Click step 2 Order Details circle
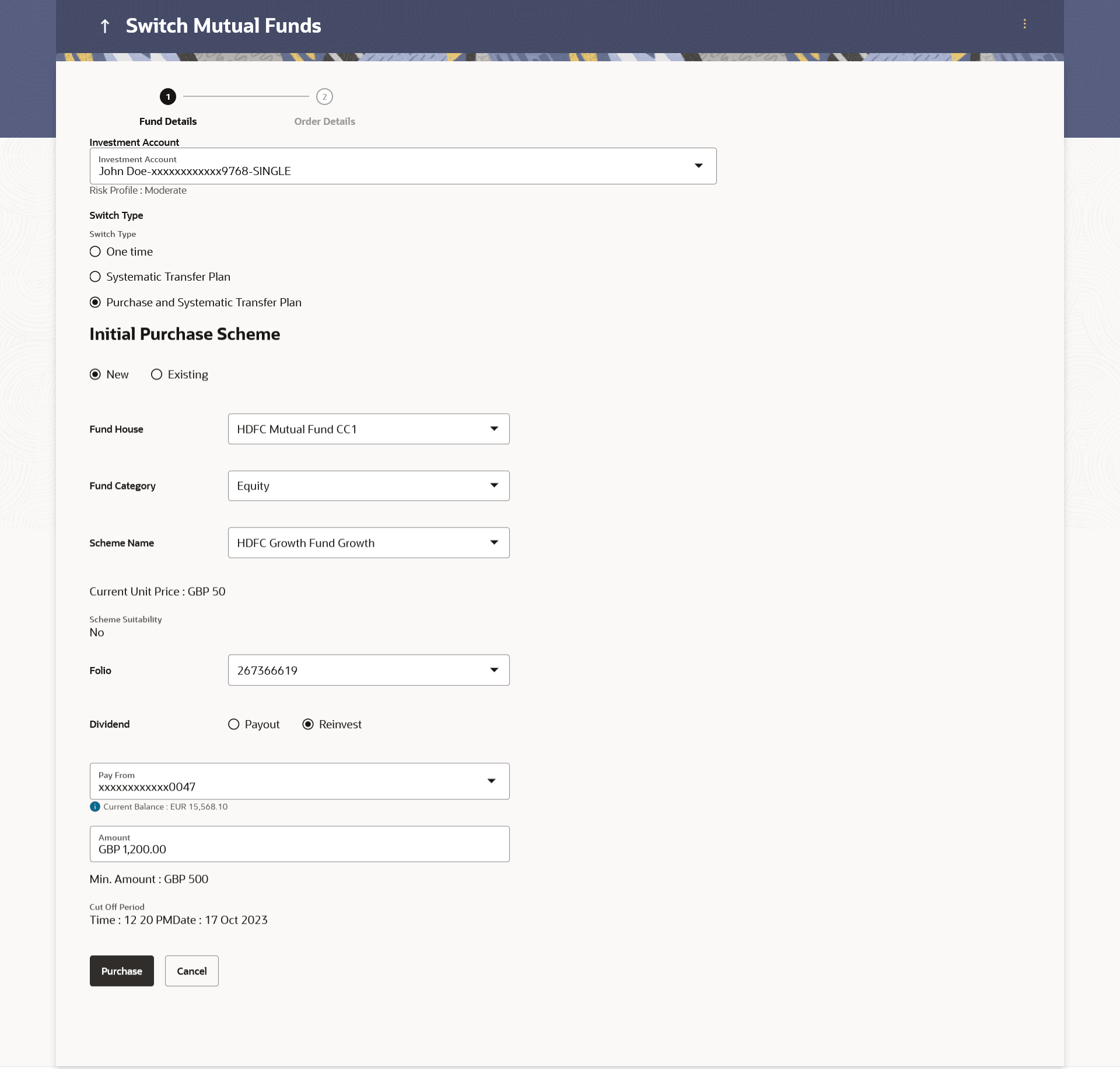This screenshot has height=1069, width=1120. [324, 97]
